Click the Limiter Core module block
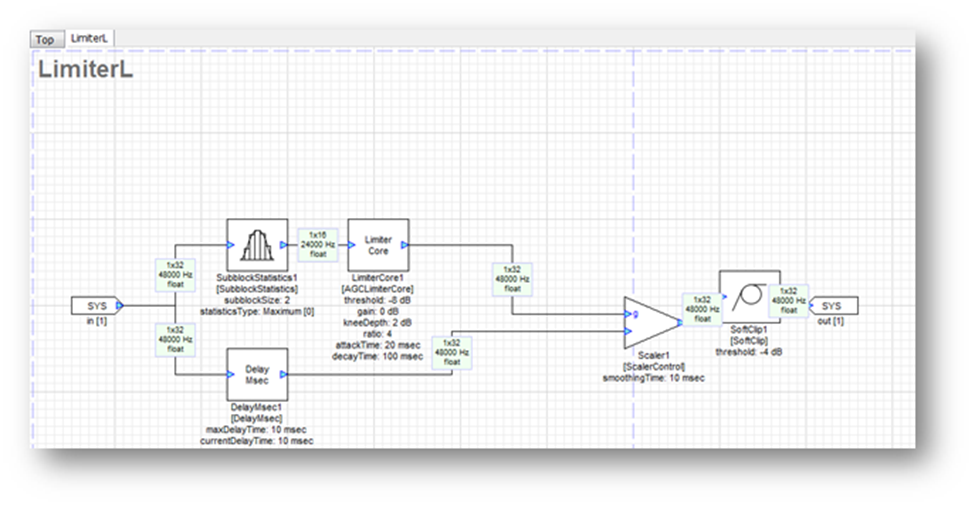 pyautogui.click(x=378, y=244)
